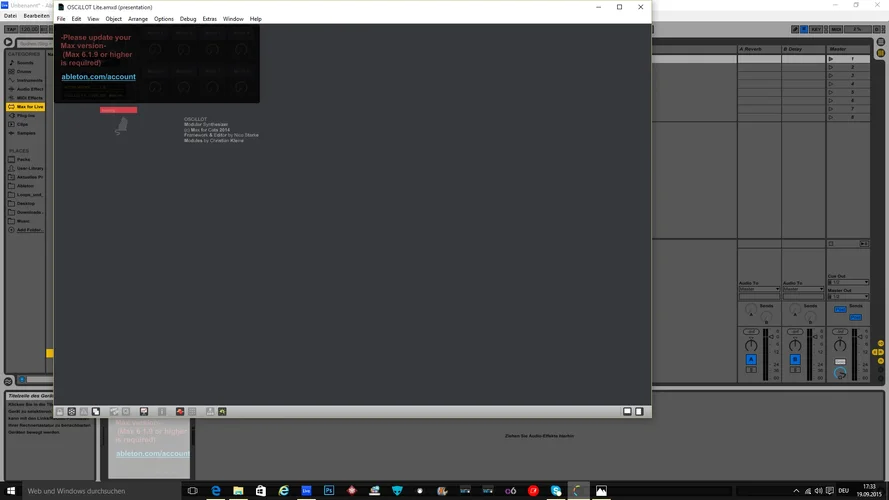Open Master Out dropdown
Viewport: 889px width, 500px height.
coord(848,296)
